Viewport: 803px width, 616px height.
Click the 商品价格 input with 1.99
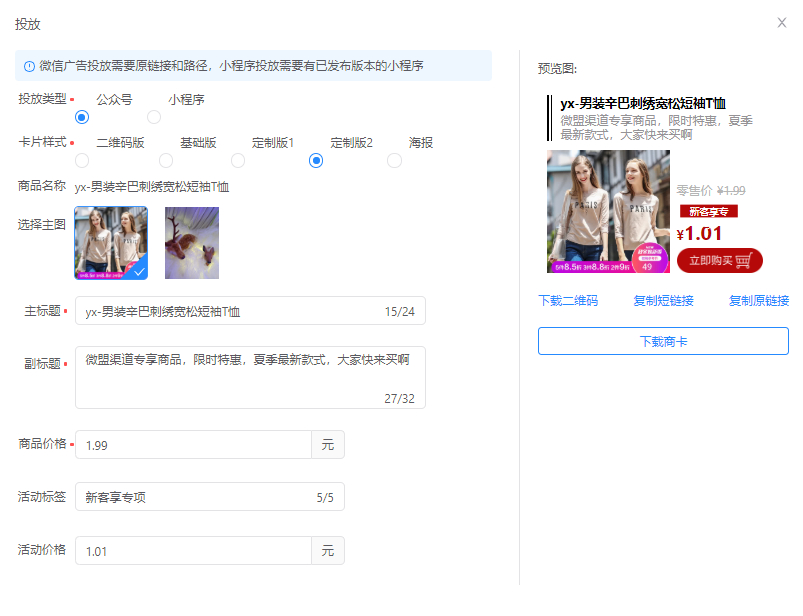tap(194, 444)
